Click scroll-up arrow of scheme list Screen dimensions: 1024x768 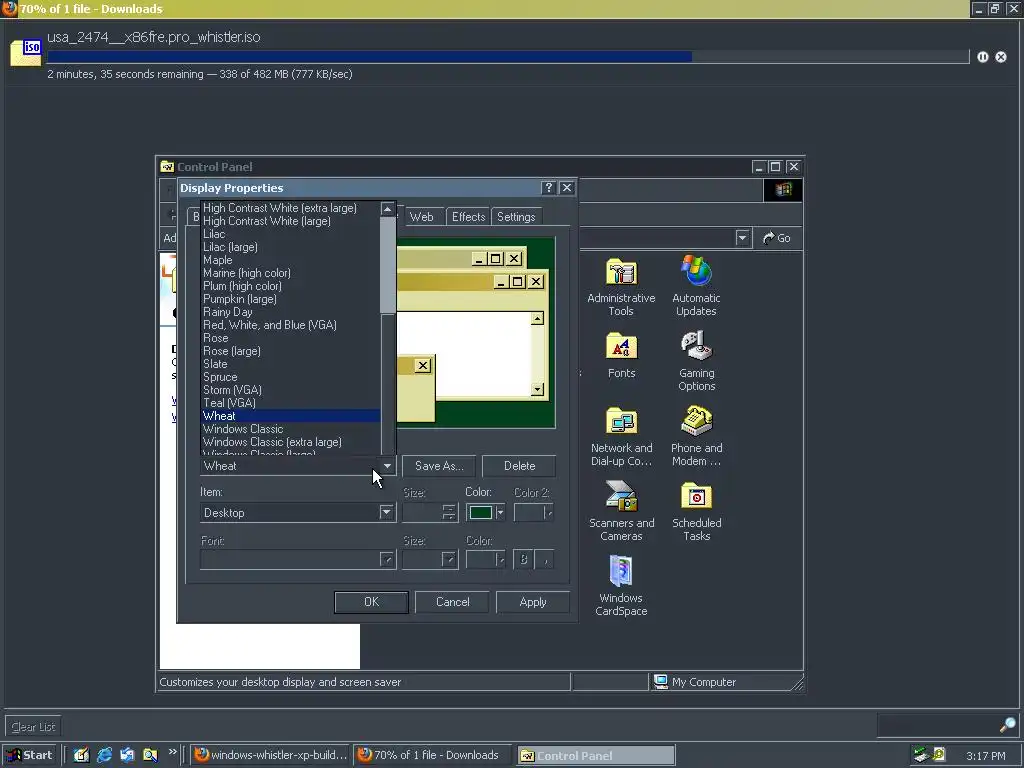tap(387, 209)
